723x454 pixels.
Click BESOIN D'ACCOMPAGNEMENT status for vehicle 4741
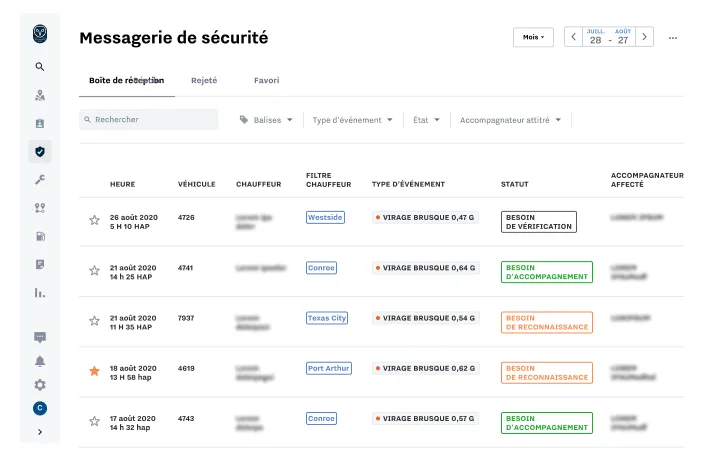click(x=547, y=272)
